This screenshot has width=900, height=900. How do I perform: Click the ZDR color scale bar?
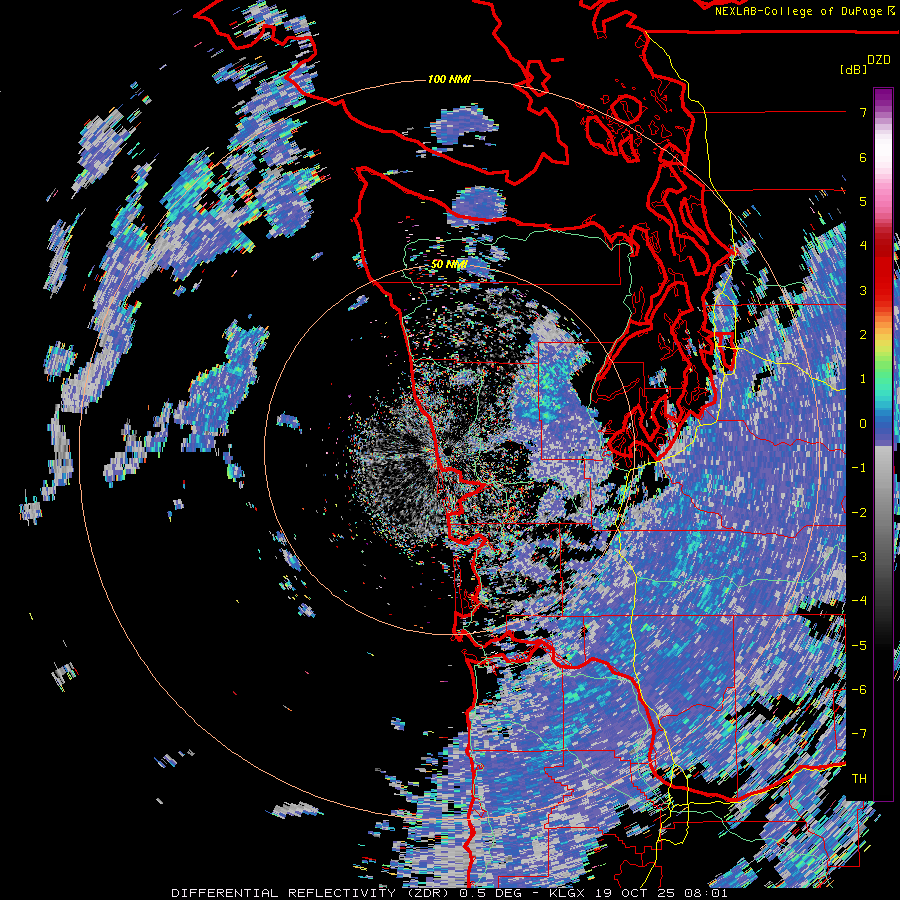pyautogui.click(x=883, y=444)
